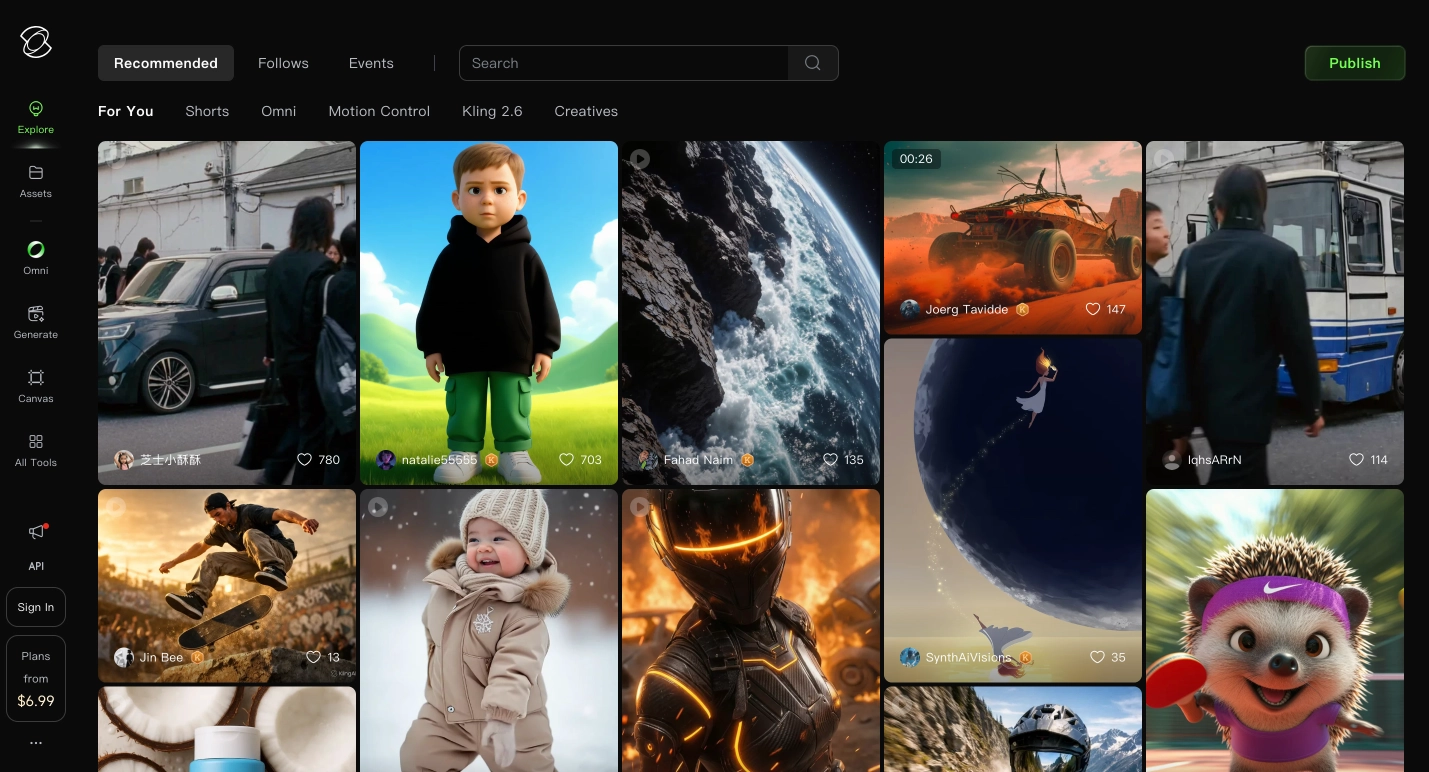The image size is (1429, 772).
Task: Click the Sign In button
Action: [36, 607]
